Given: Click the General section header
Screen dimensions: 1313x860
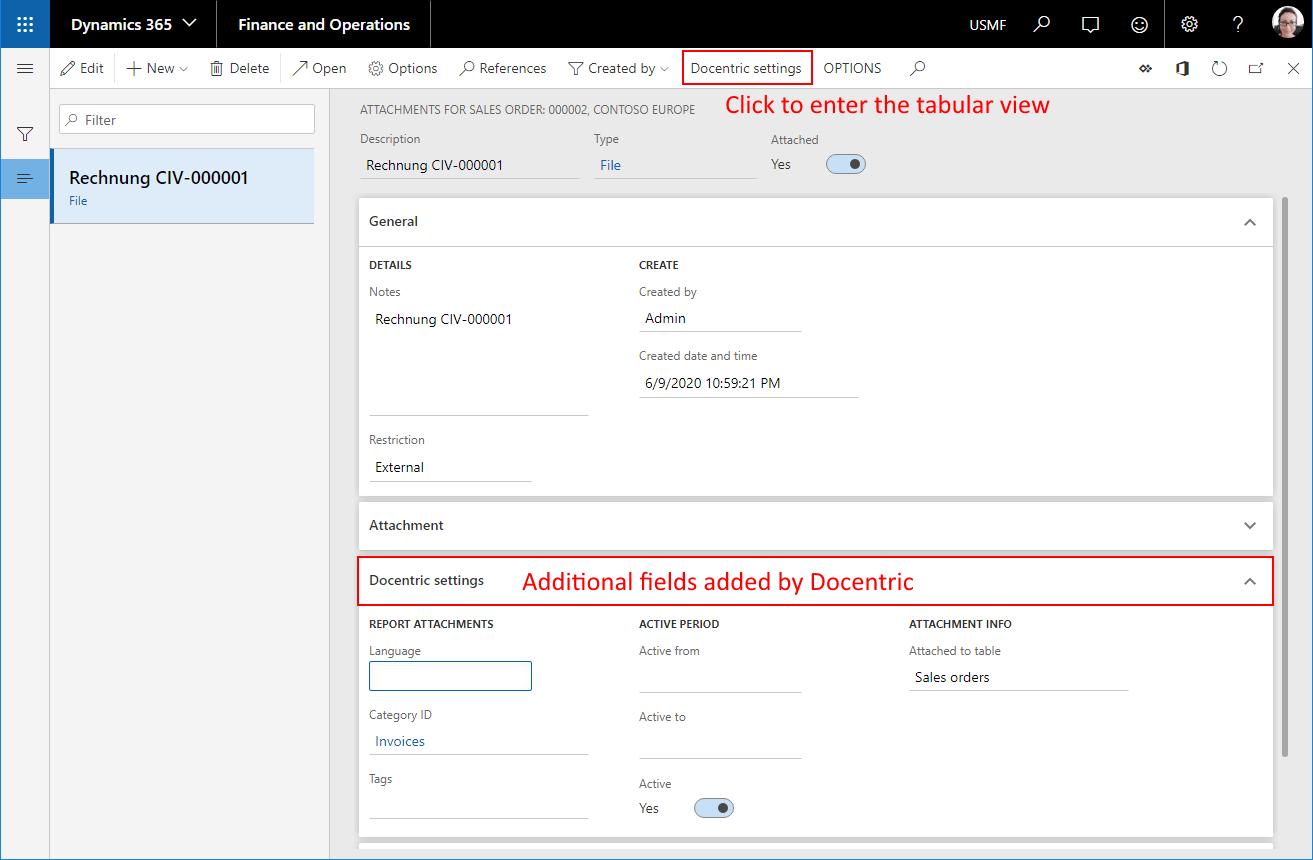Looking at the screenshot, I should 816,222.
